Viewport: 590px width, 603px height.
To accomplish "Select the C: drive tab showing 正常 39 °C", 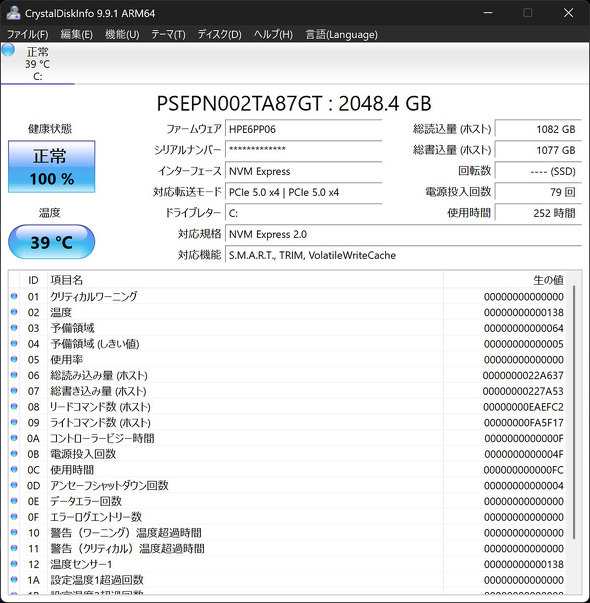I will tap(37, 63).
